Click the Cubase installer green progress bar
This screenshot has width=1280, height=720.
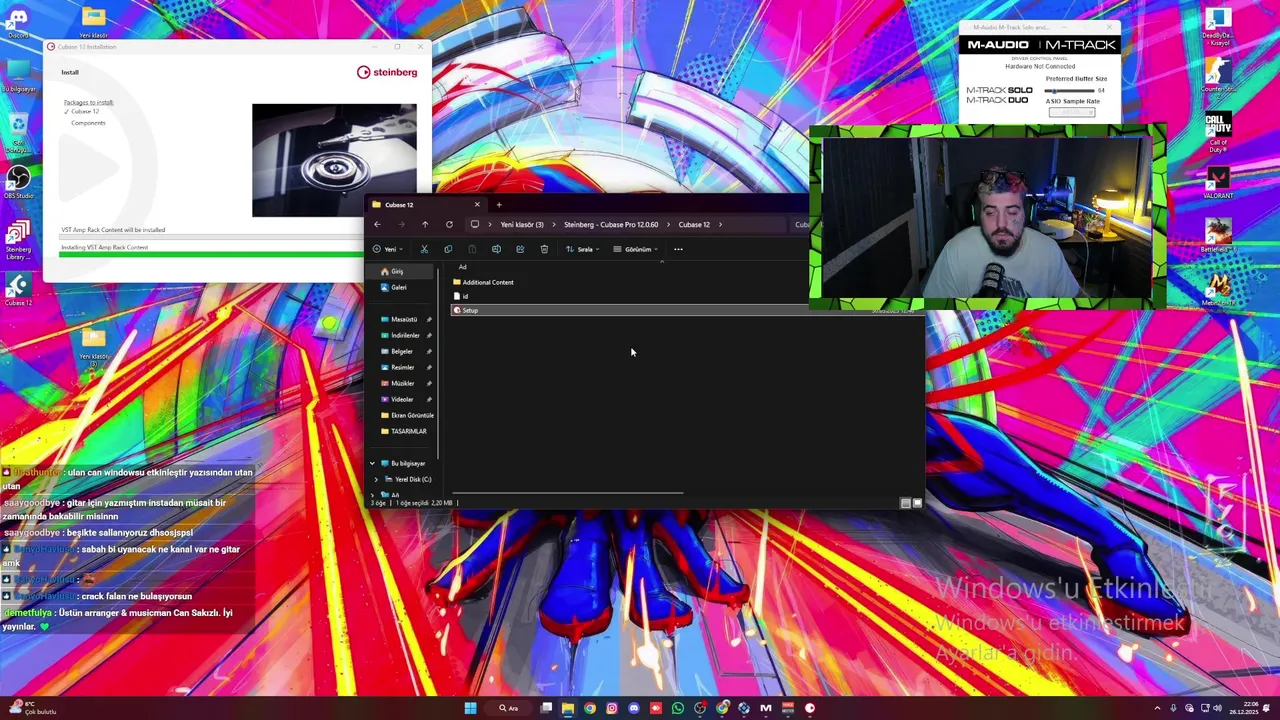point(211,254)
